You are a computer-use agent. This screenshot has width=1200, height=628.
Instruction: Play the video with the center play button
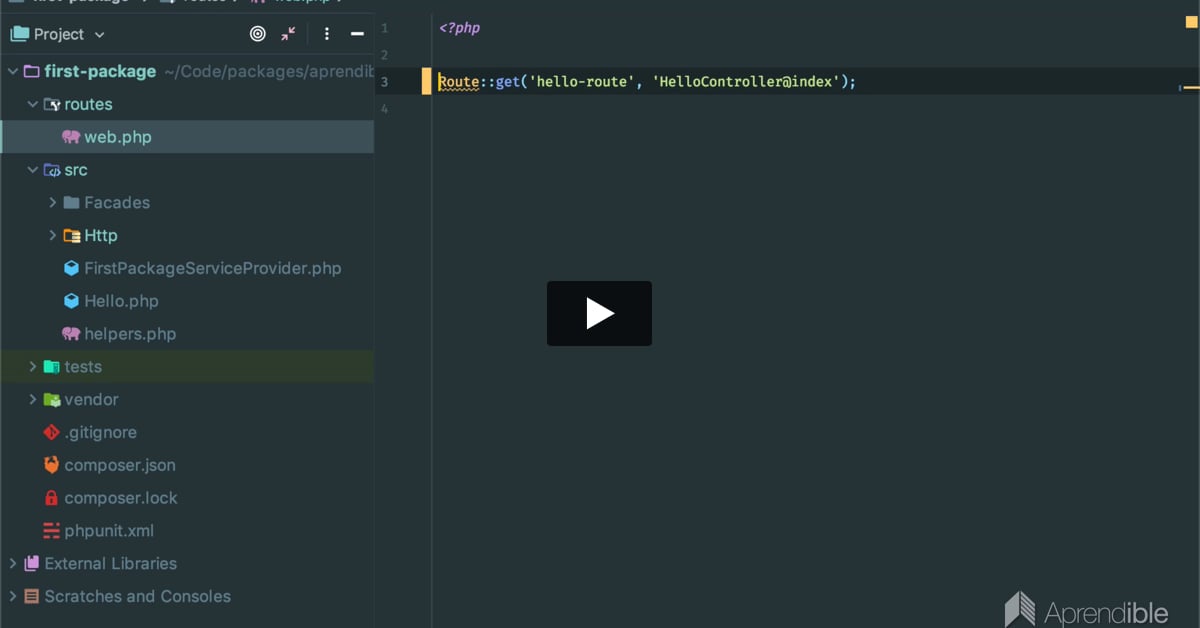pos(599,313)
